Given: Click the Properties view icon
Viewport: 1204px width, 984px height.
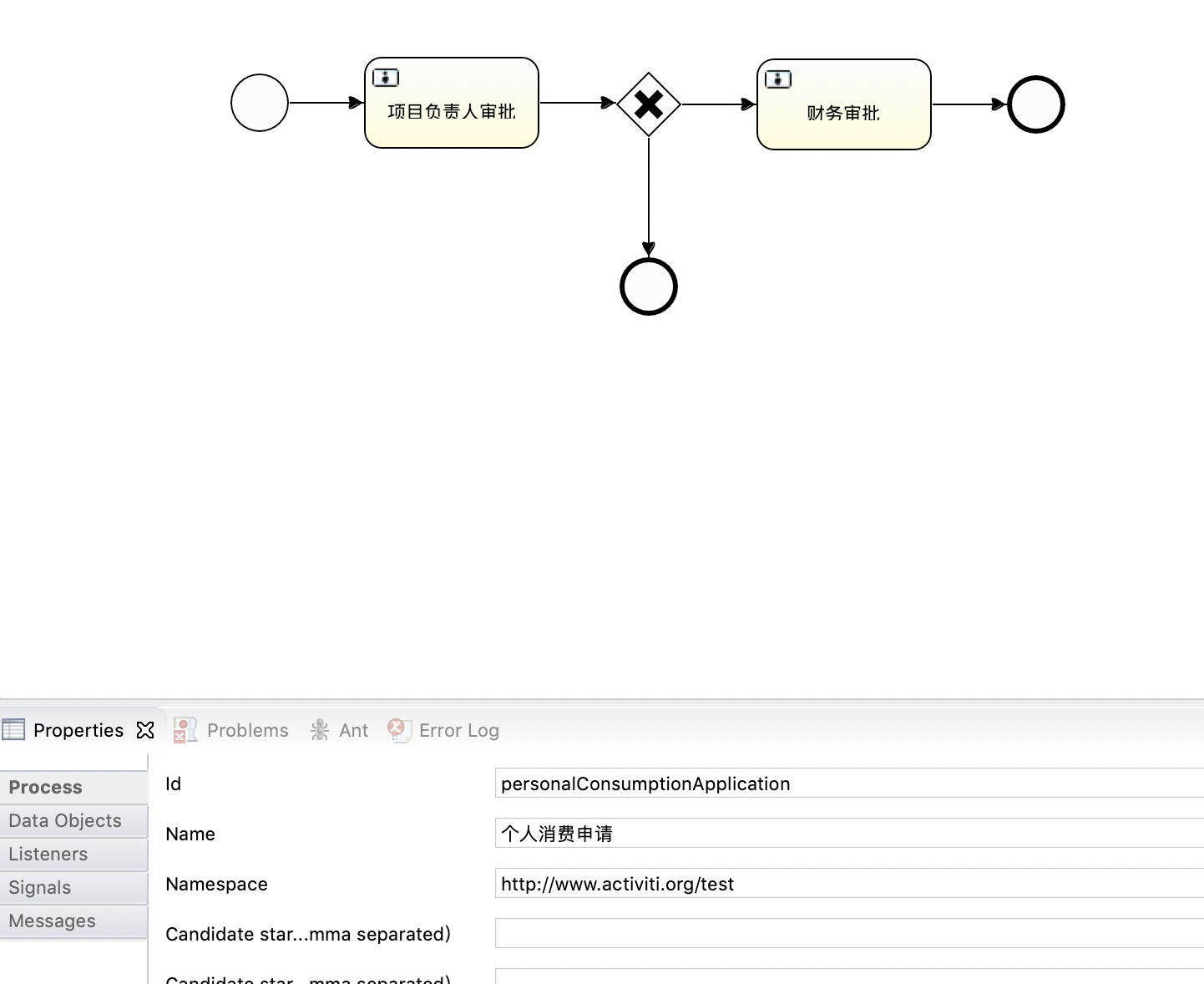Looking at the screenshot, I should 13,729.
